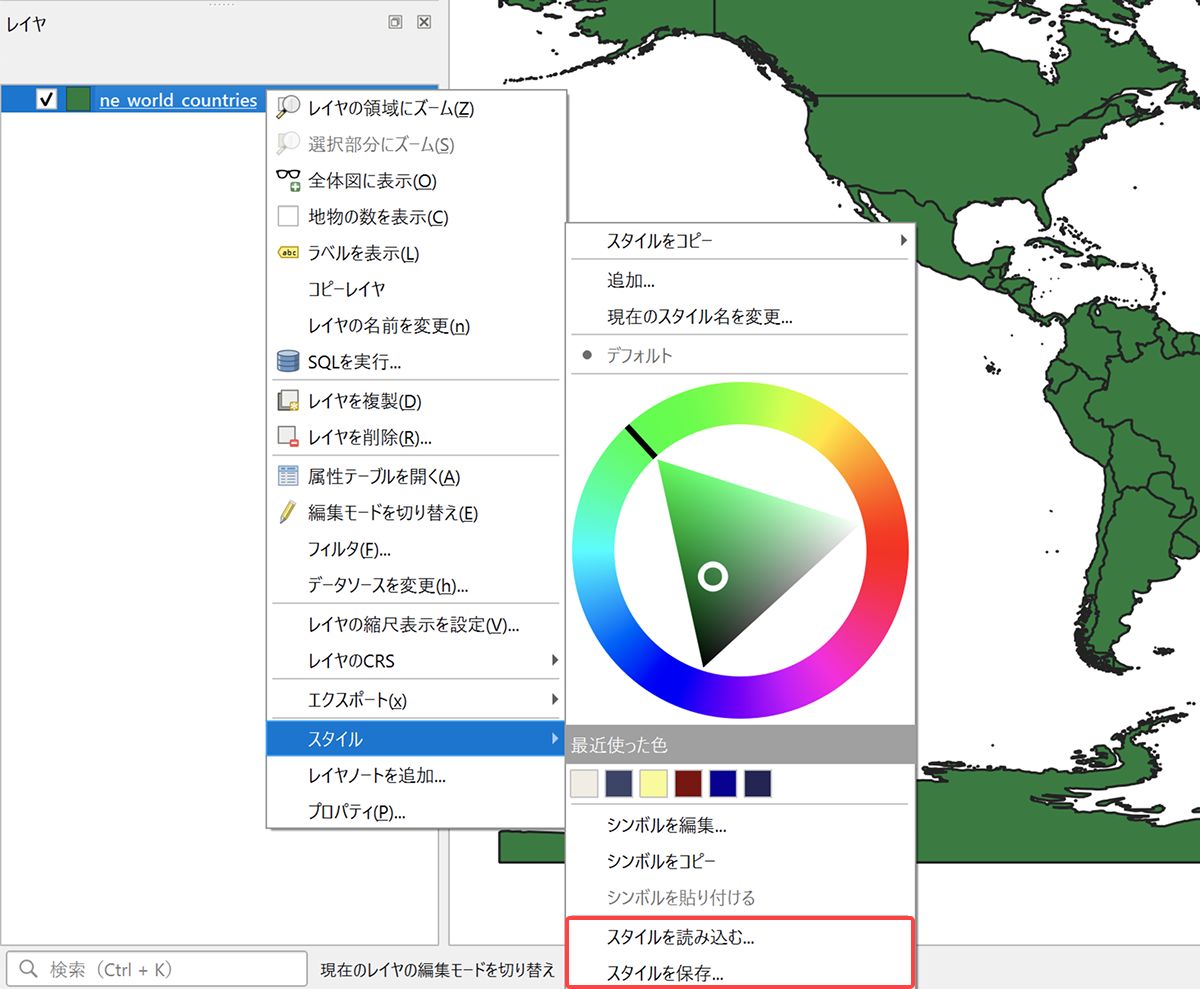Choose 現在のスタイル名を変更 option
This screenshot has height=989, width=1200.
pyautogui.click(x=700, y=317)
